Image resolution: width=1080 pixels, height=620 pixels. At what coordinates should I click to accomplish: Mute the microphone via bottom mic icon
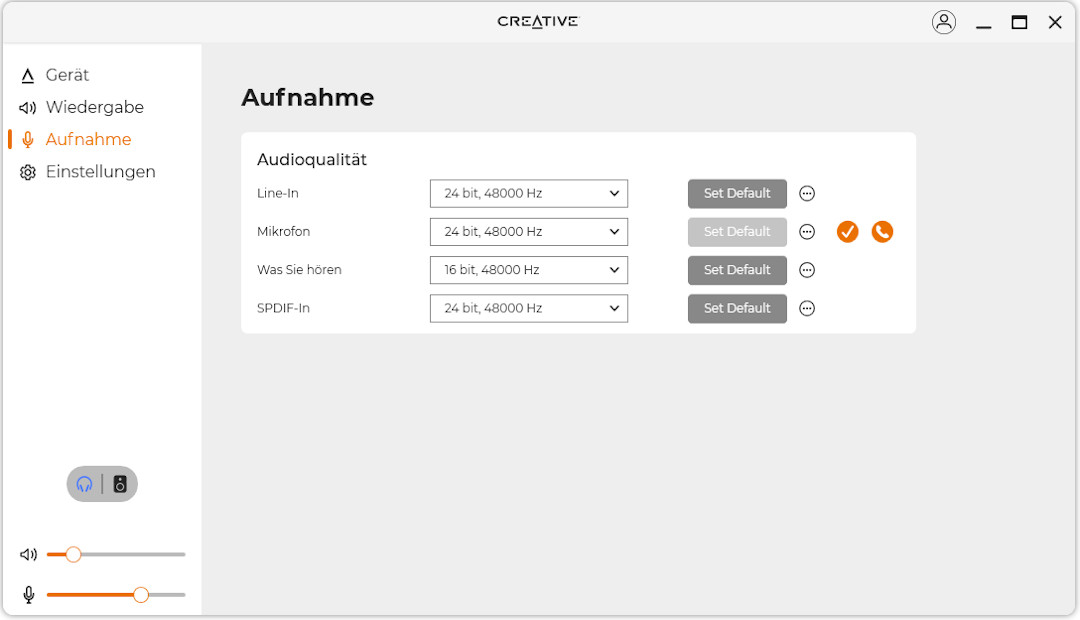28,595
